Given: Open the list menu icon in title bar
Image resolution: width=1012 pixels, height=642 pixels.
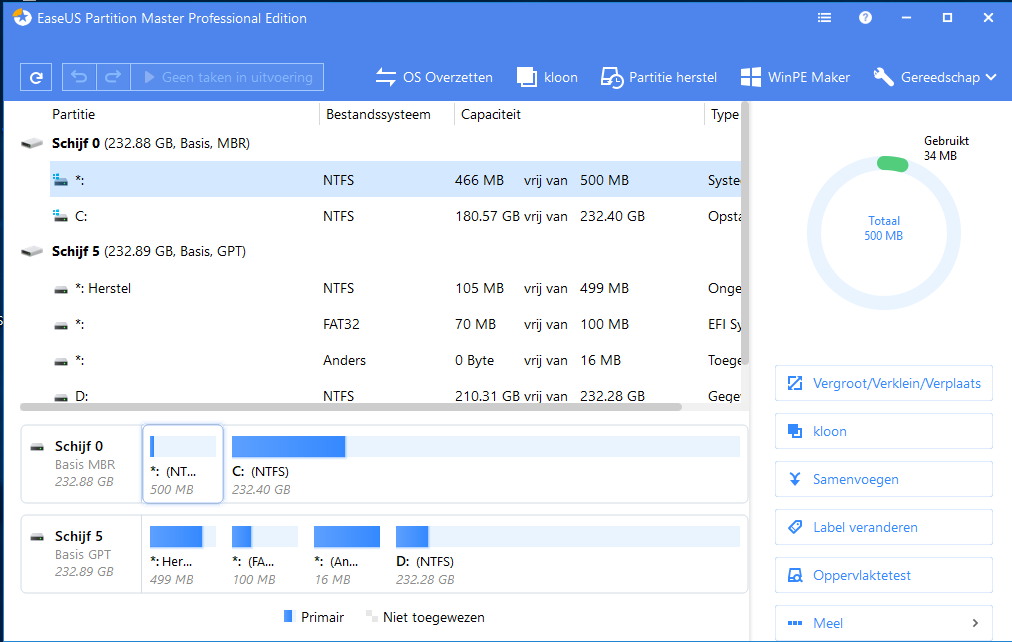Looking at the screenshot, I should (824, 18).
